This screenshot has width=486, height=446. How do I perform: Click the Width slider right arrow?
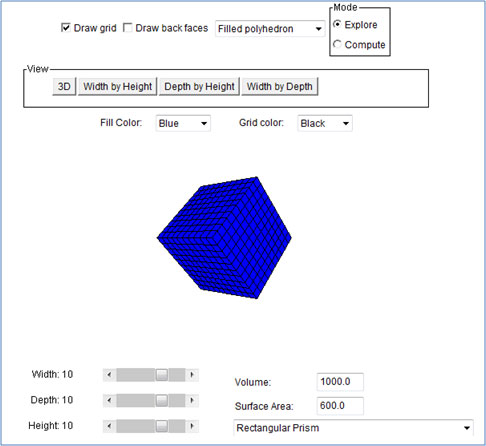pyautogui.click(x=192, y=375)
